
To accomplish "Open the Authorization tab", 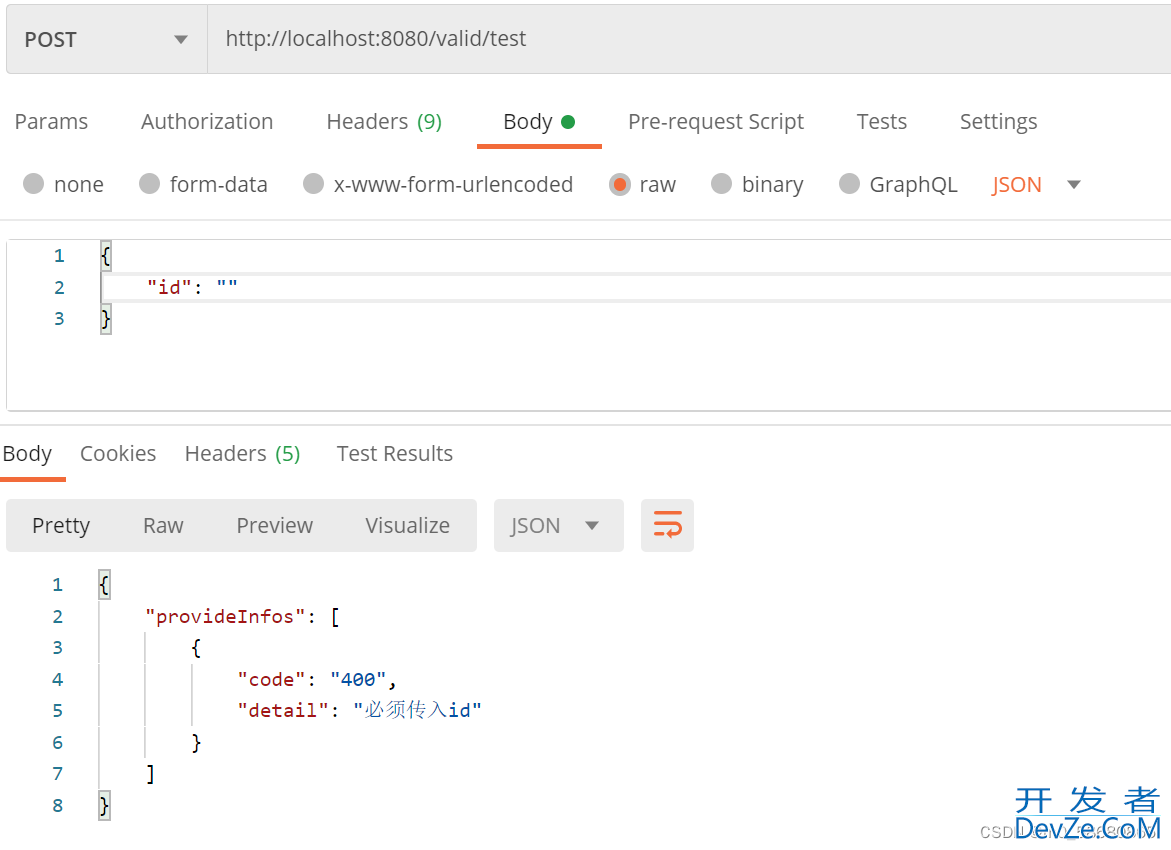I will click(207, 122).
